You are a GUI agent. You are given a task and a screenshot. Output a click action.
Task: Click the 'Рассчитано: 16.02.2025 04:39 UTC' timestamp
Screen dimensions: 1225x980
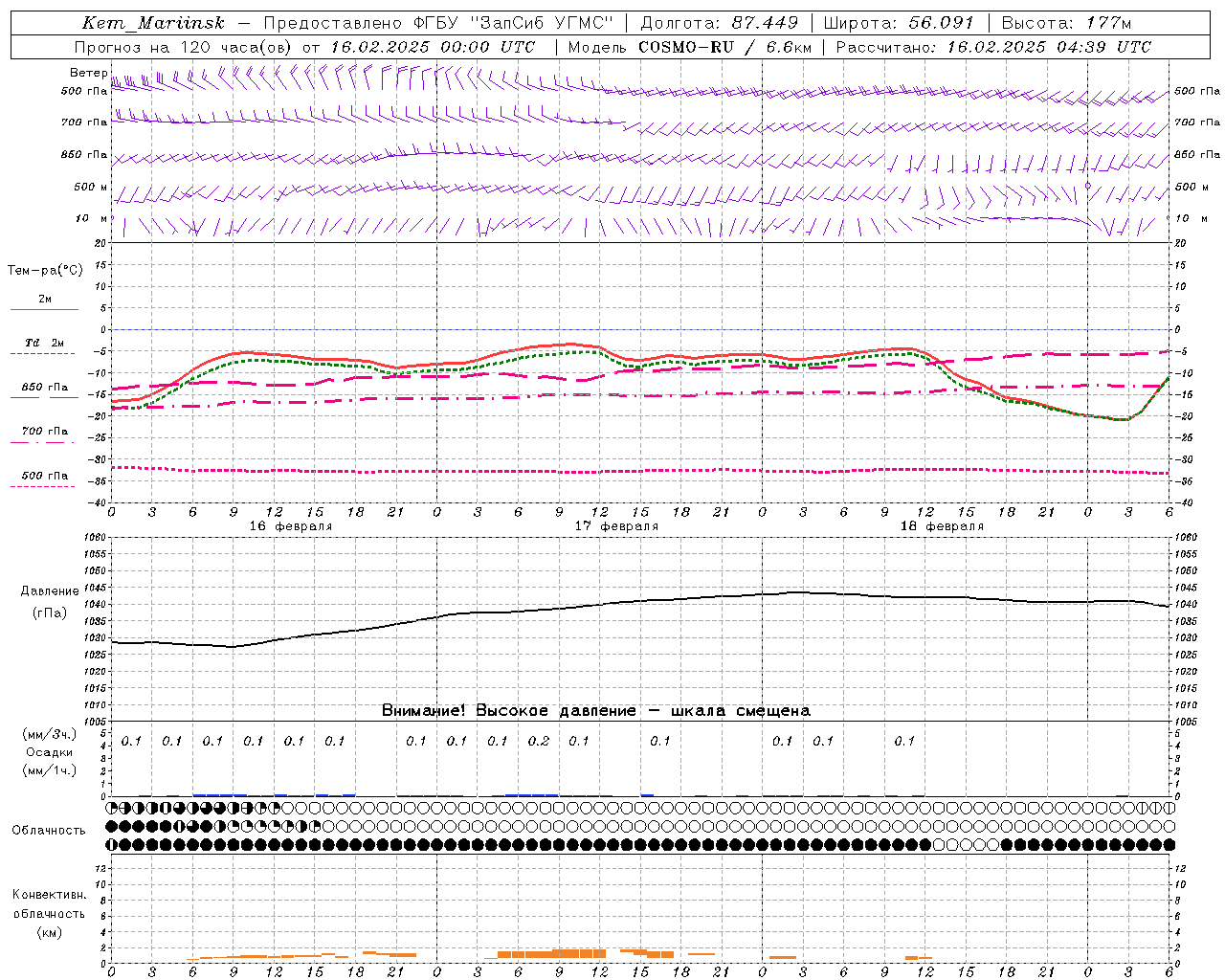(993, 47)
